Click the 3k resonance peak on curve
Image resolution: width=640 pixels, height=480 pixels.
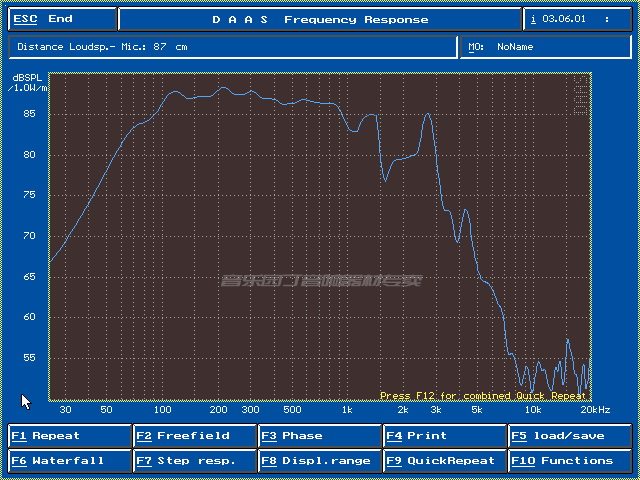pyautogui.click(x=427, y=114)
